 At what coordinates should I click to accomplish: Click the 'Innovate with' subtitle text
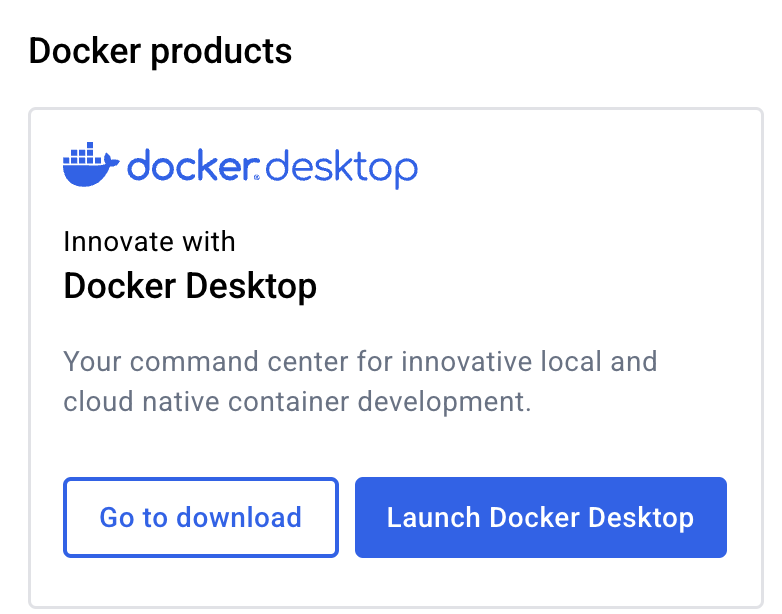(149, 242)
